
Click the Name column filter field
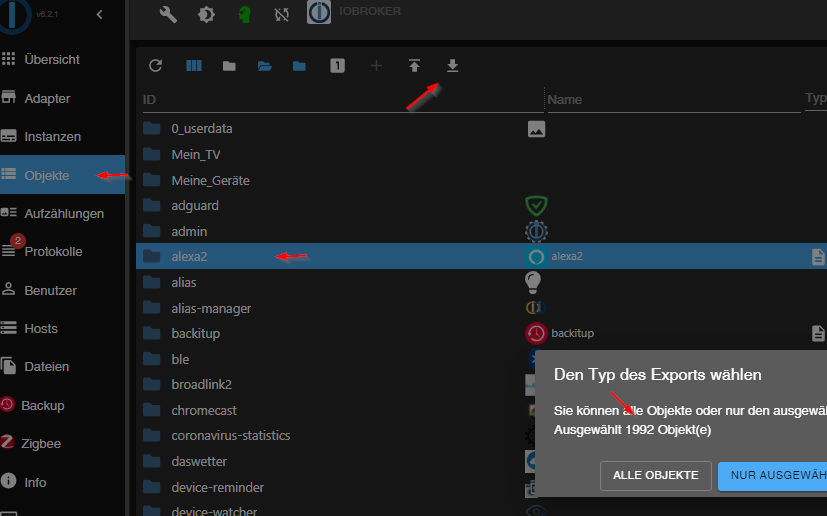[674, 100]
